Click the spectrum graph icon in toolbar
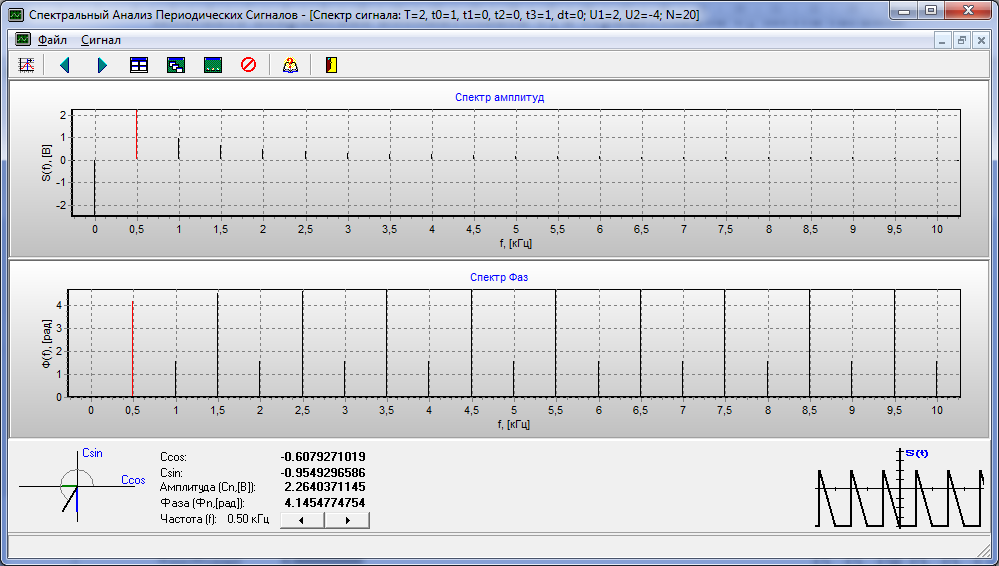Viewport: 999px width, 566px height. pos(27,65)
